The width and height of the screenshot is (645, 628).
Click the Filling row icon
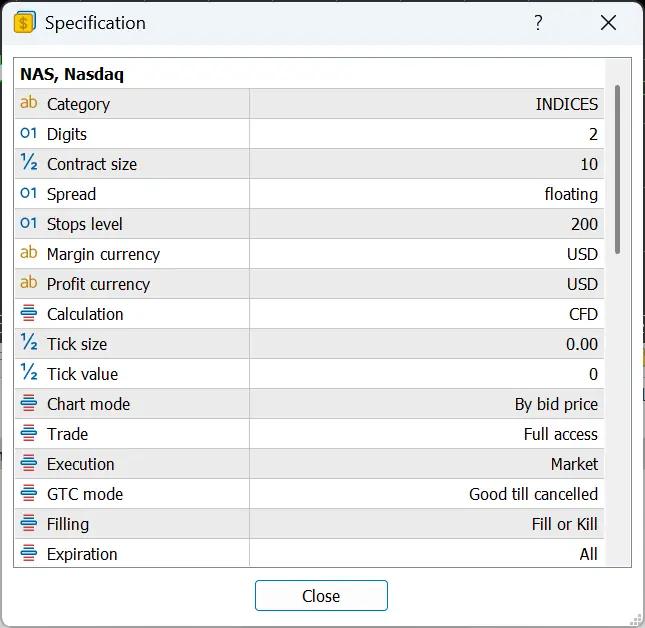point(29,523)
